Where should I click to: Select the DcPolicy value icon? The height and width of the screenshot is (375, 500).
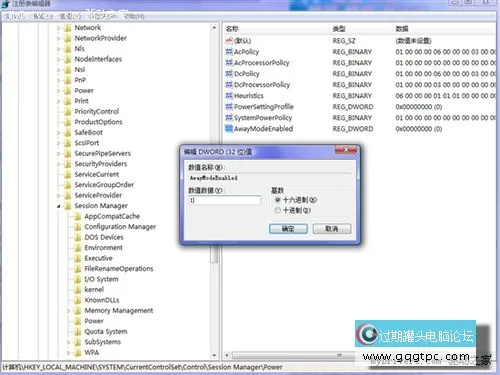[x=229, y=73]
